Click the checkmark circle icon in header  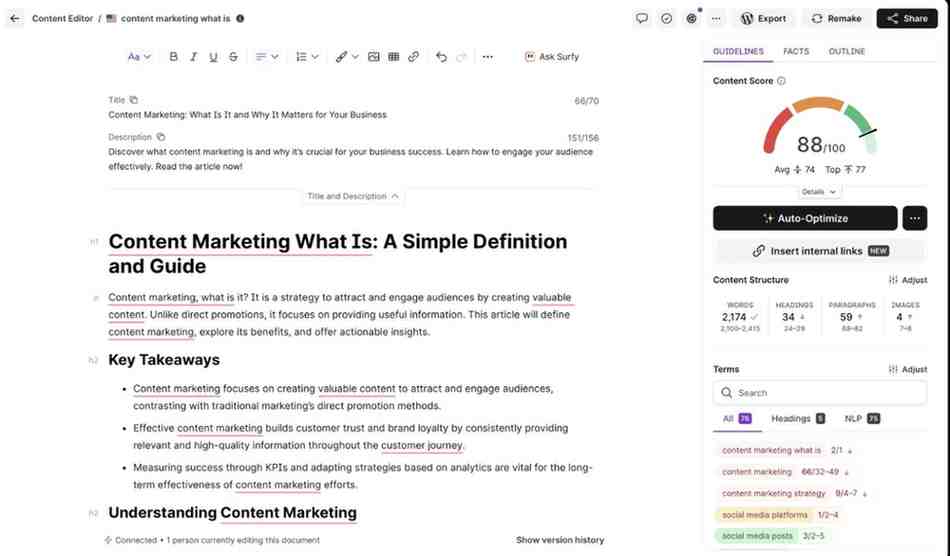pyautogui.click(x=666, y=18)
